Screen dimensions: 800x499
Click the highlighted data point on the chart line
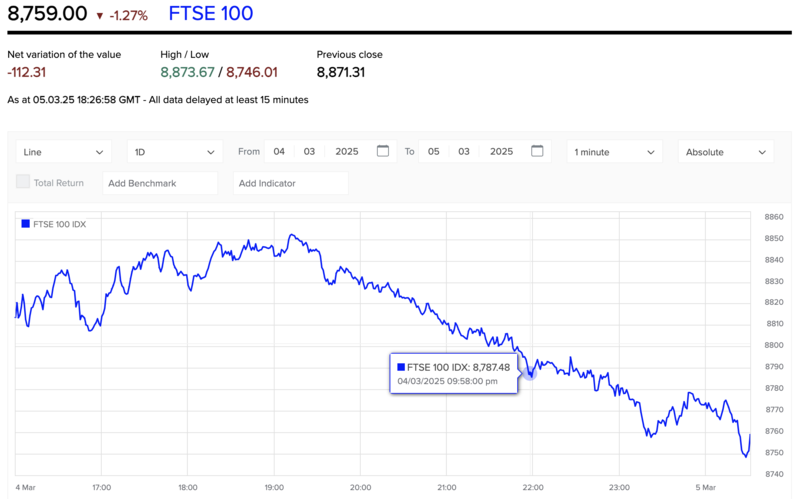pos(531,371)
